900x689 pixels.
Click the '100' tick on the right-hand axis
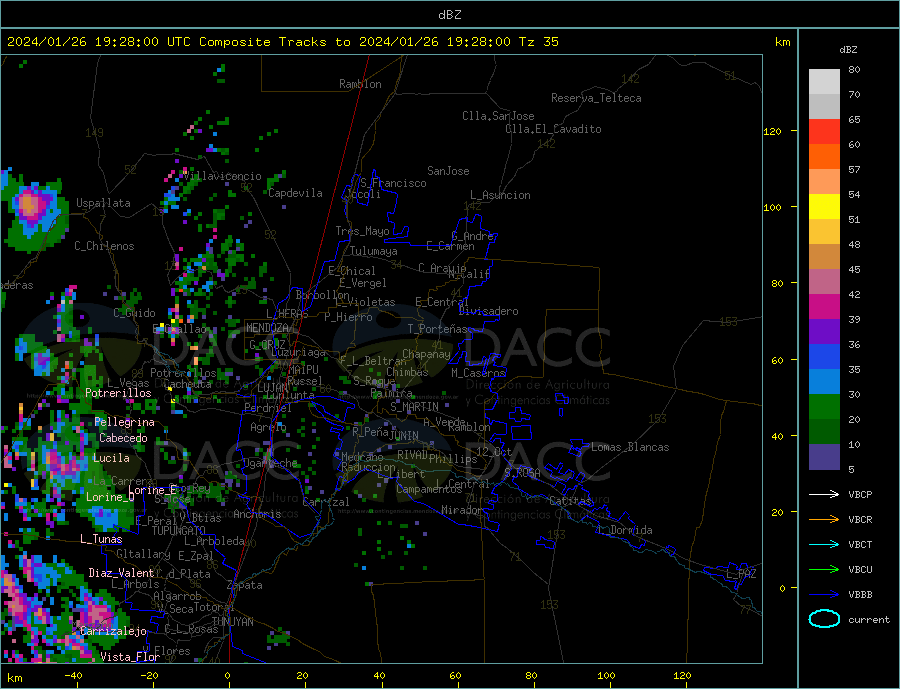click(772, 207)
